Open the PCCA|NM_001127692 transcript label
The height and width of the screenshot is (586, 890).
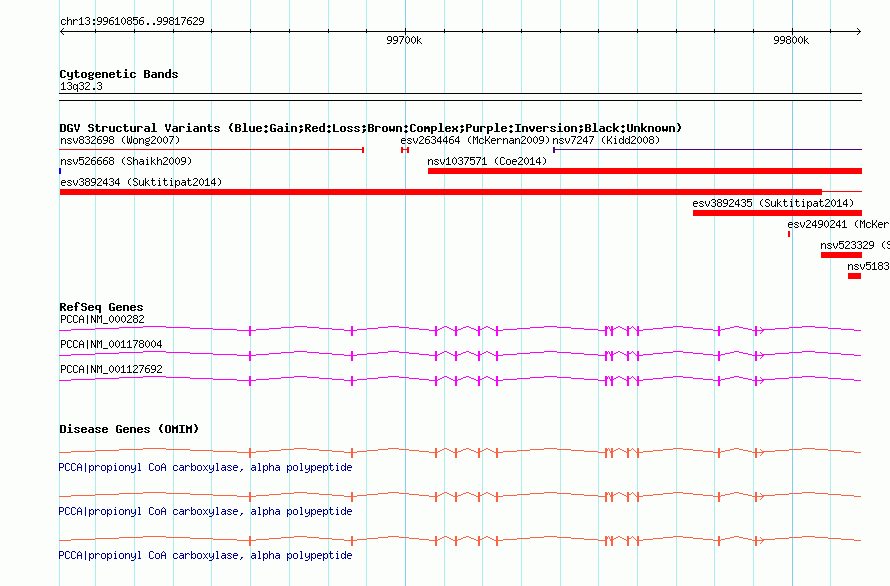click(111, 369)
